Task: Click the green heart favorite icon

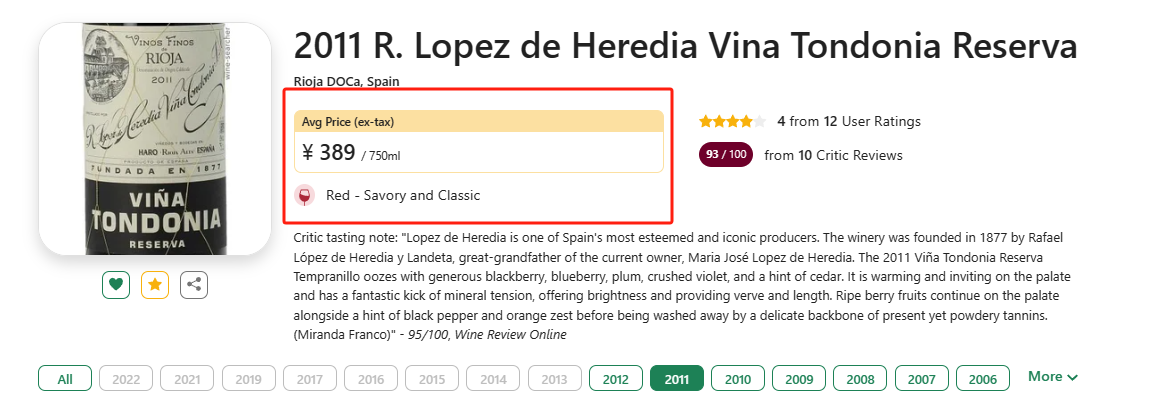Action: pyautogui.click(x=116, y=284)
